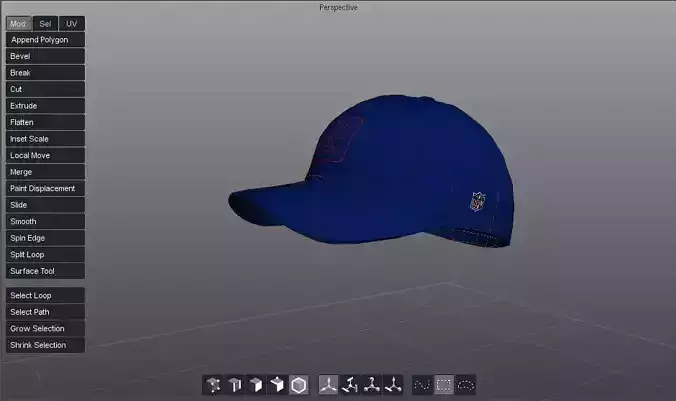This screenshot has height=401, width=676.
Task: Activate the rotate gizmo icon
Action: [372, 385]
